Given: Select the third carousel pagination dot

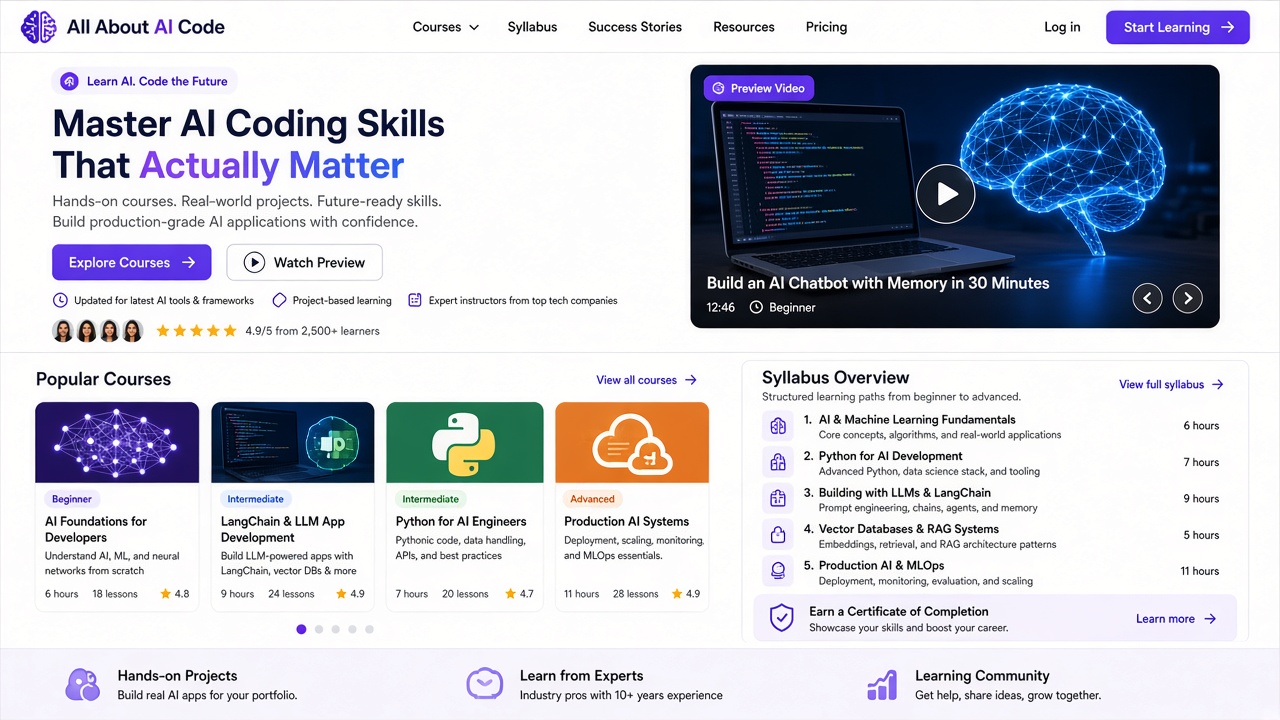Looking at the screenshot, I should click(336, 629).
